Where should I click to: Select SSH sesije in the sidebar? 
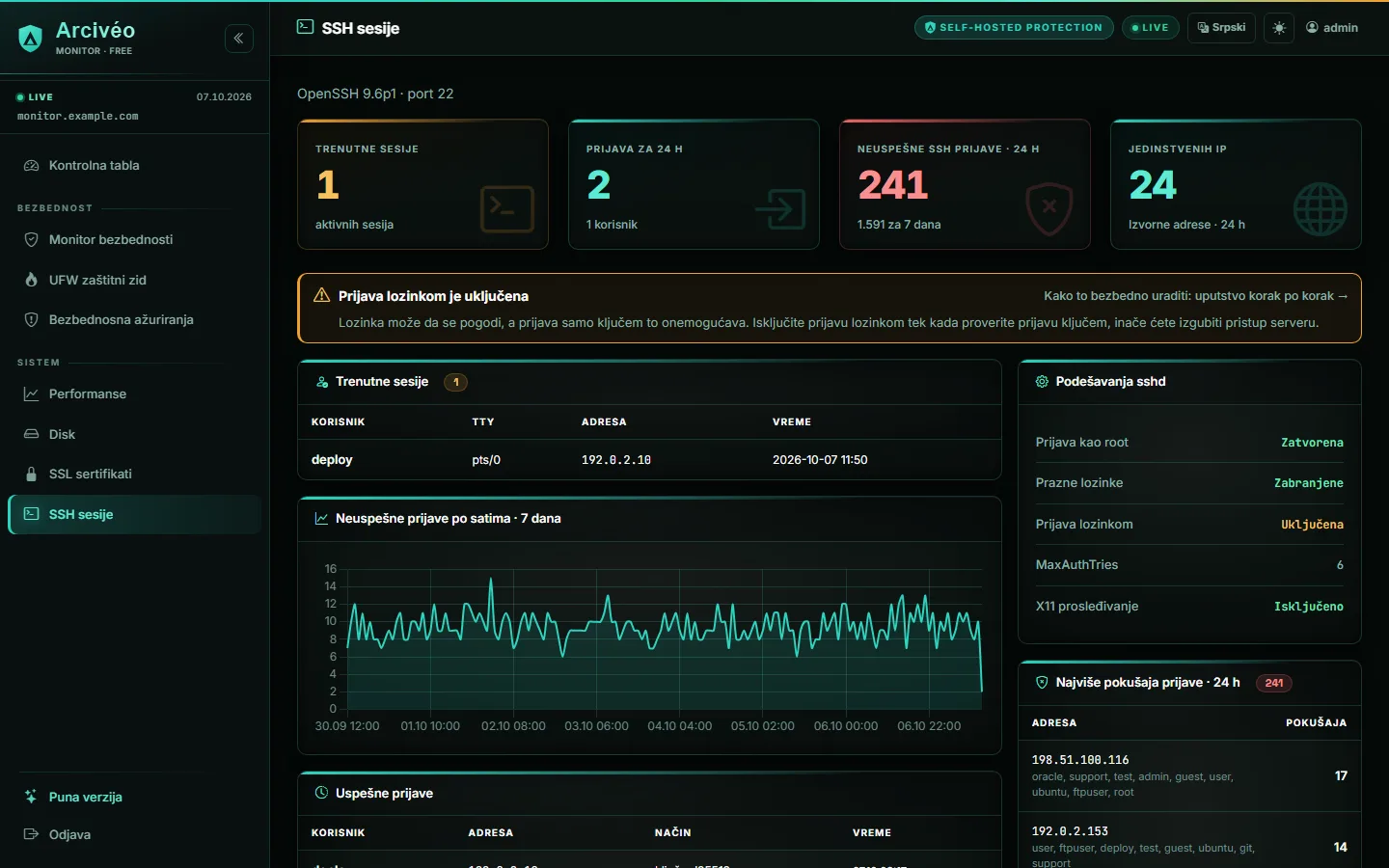[135, 515]
